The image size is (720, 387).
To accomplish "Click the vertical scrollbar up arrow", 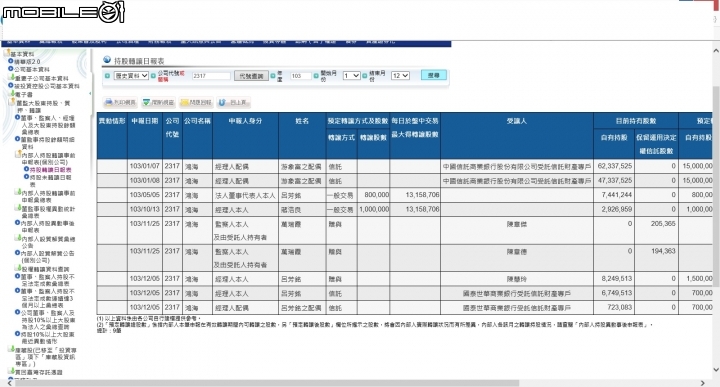I will point(716,50).
